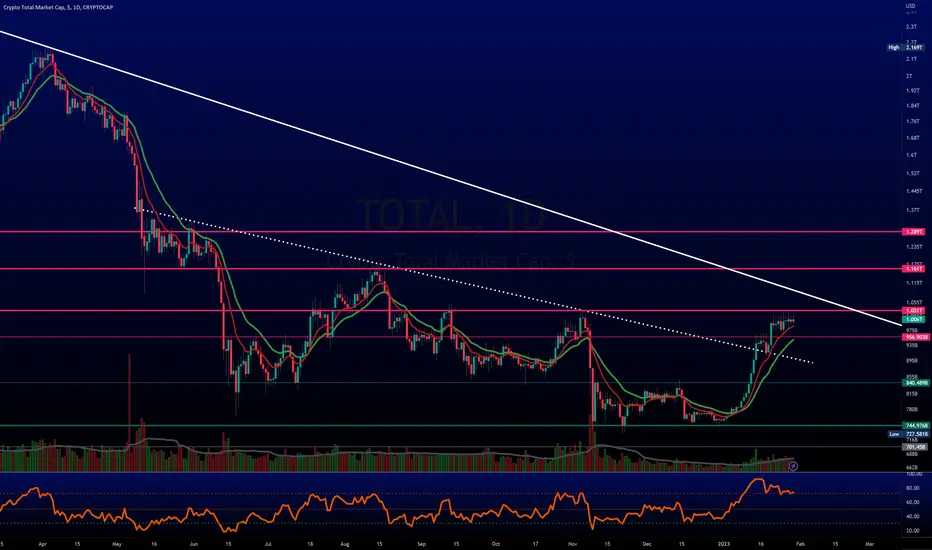The image size is (932, 550).
Task: Click the 'Jun' label on the time axis
Action: pos(194,544)
